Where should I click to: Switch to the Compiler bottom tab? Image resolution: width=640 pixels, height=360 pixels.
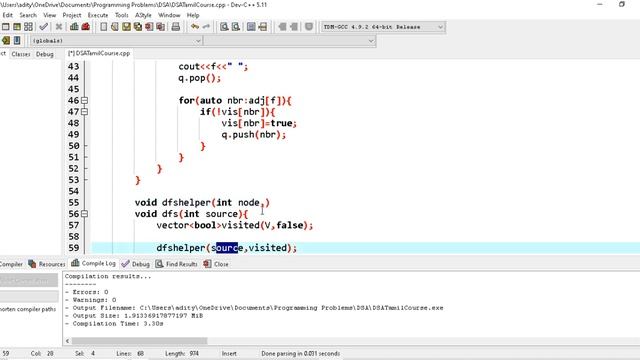pyautogui.click(x=11, y=264)
